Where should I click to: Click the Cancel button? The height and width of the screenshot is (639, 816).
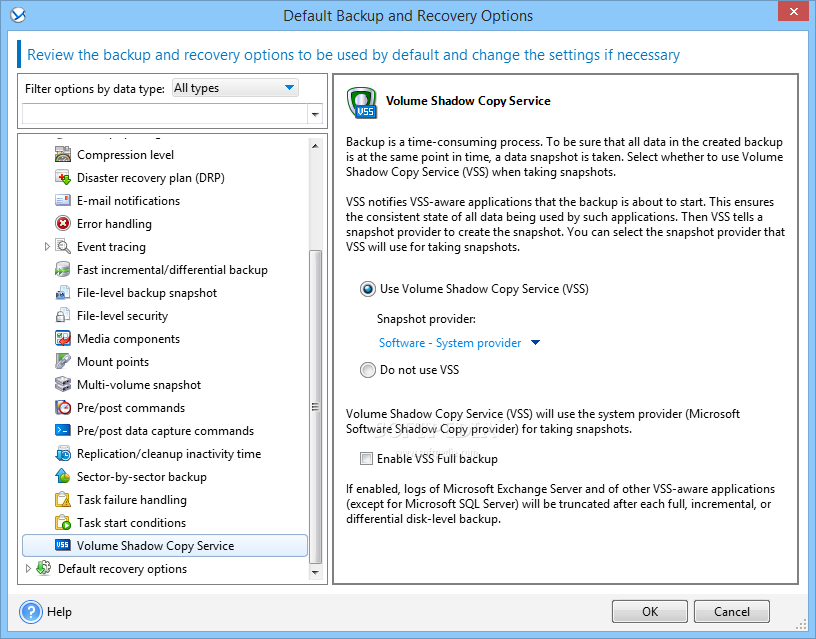coord(732,611)
